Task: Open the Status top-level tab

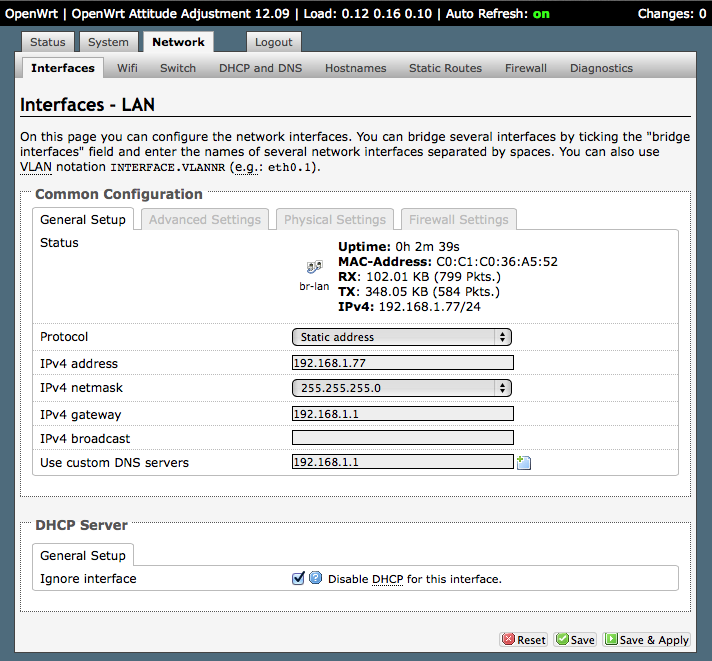Action: point(48,42)
